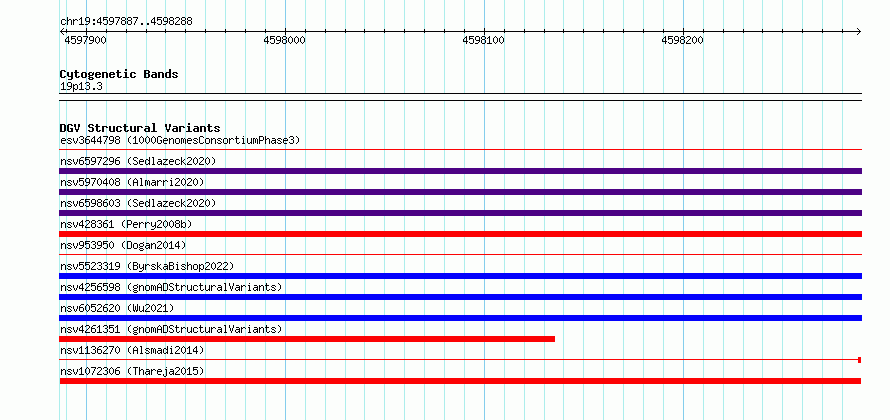
Task: Select the nsv6597296 (Sedlazeck2020) label
Action: [x=138, y=161]
